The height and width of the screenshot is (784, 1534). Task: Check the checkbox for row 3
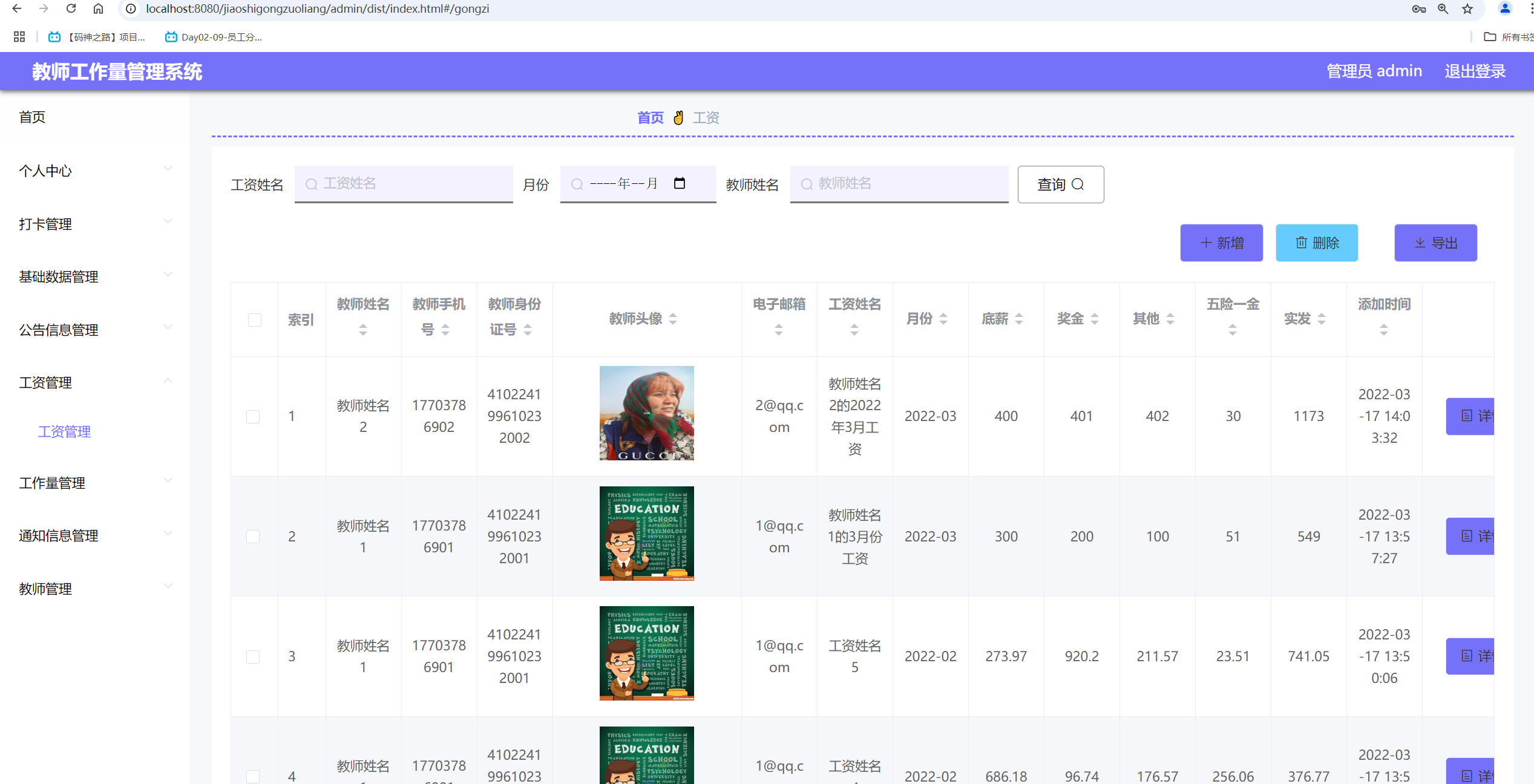(253, 656)
